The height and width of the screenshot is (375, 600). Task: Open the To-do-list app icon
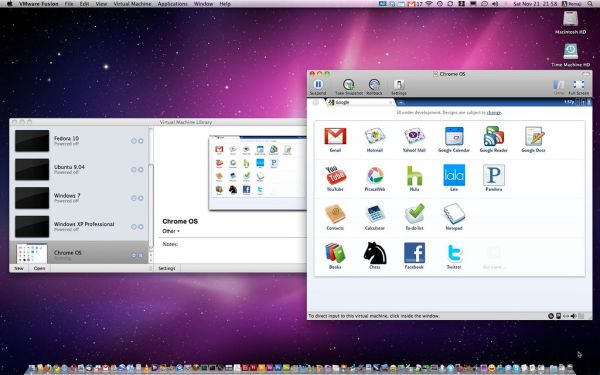pos(414,217)
